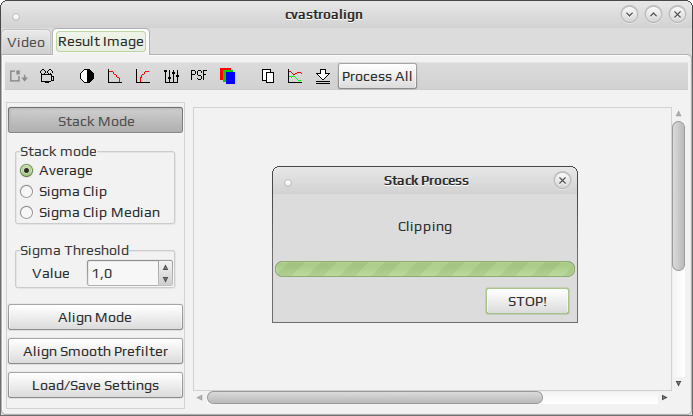Image resolution: width=693 pixels, height=416 pixels.
Task: Switch to the Video tab
Action: tap(26, 42)
